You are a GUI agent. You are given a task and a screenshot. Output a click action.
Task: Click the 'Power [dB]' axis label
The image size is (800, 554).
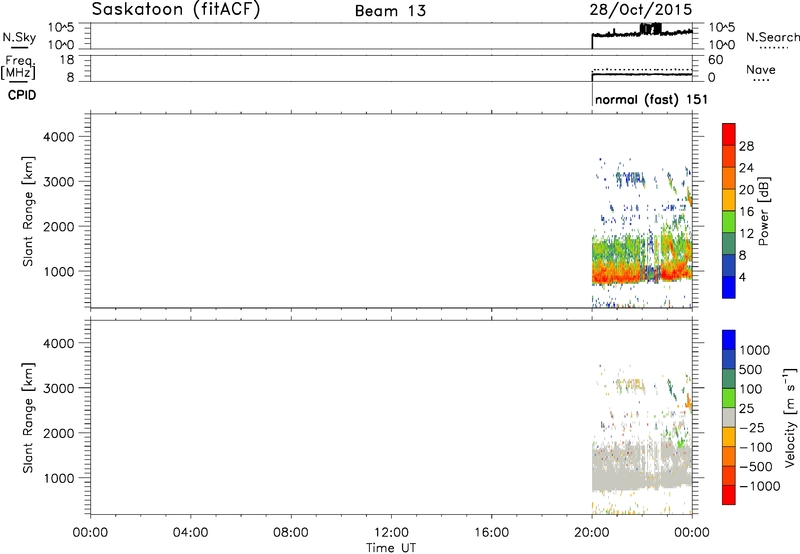(x=763, y=211)
